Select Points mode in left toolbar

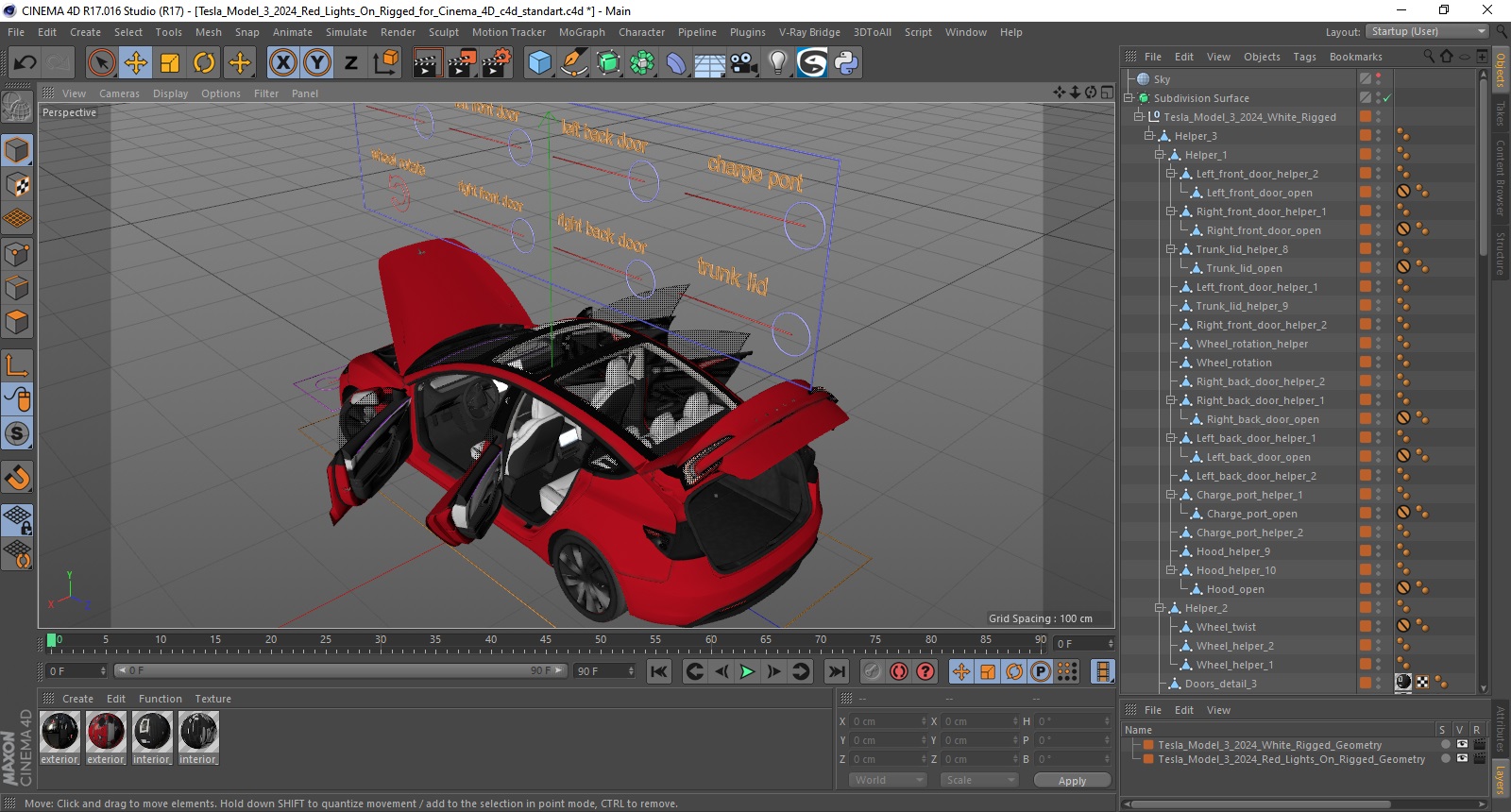click(17, 254)
